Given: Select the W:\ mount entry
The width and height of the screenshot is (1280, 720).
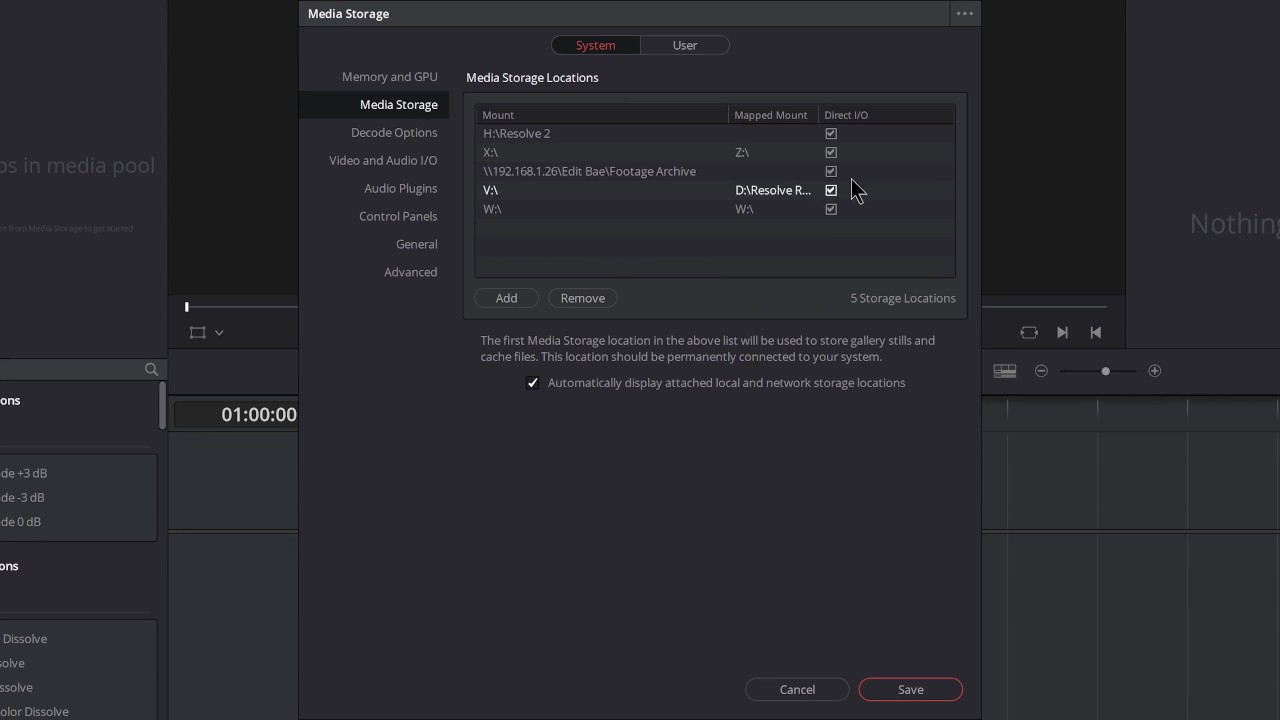Looking at the screenshot, I should tap(715, 210).
